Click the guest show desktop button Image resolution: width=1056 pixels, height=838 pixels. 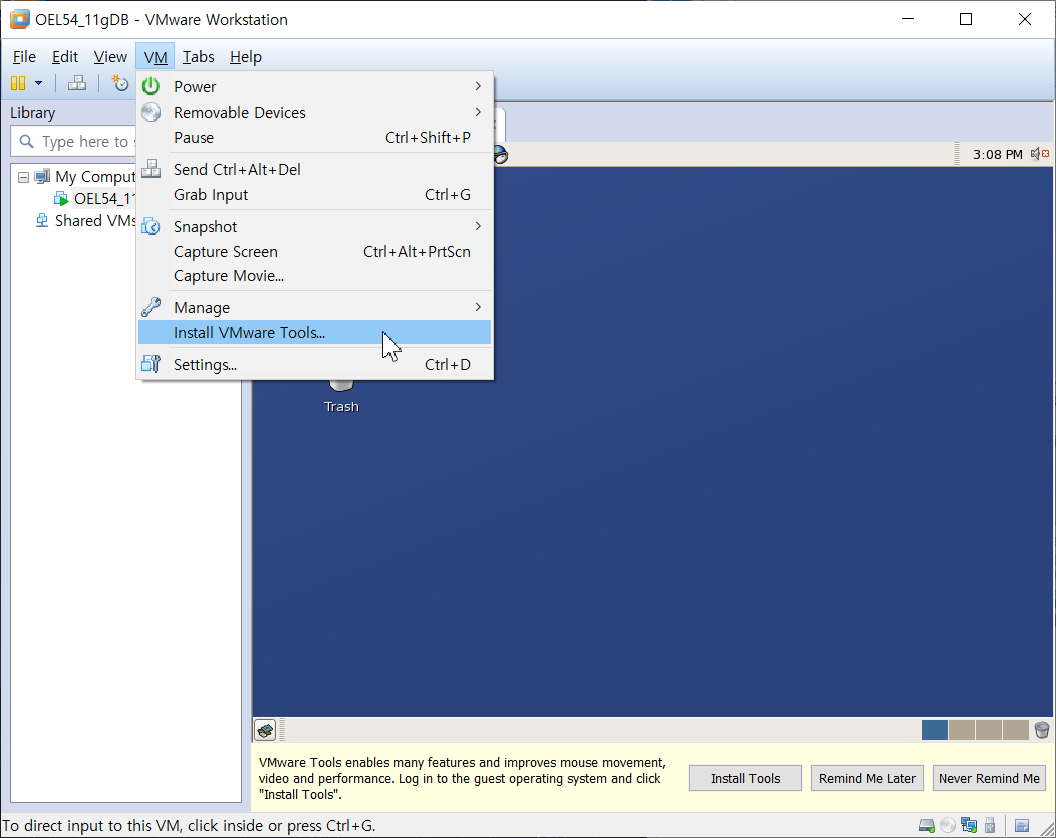tap(265, 730)
